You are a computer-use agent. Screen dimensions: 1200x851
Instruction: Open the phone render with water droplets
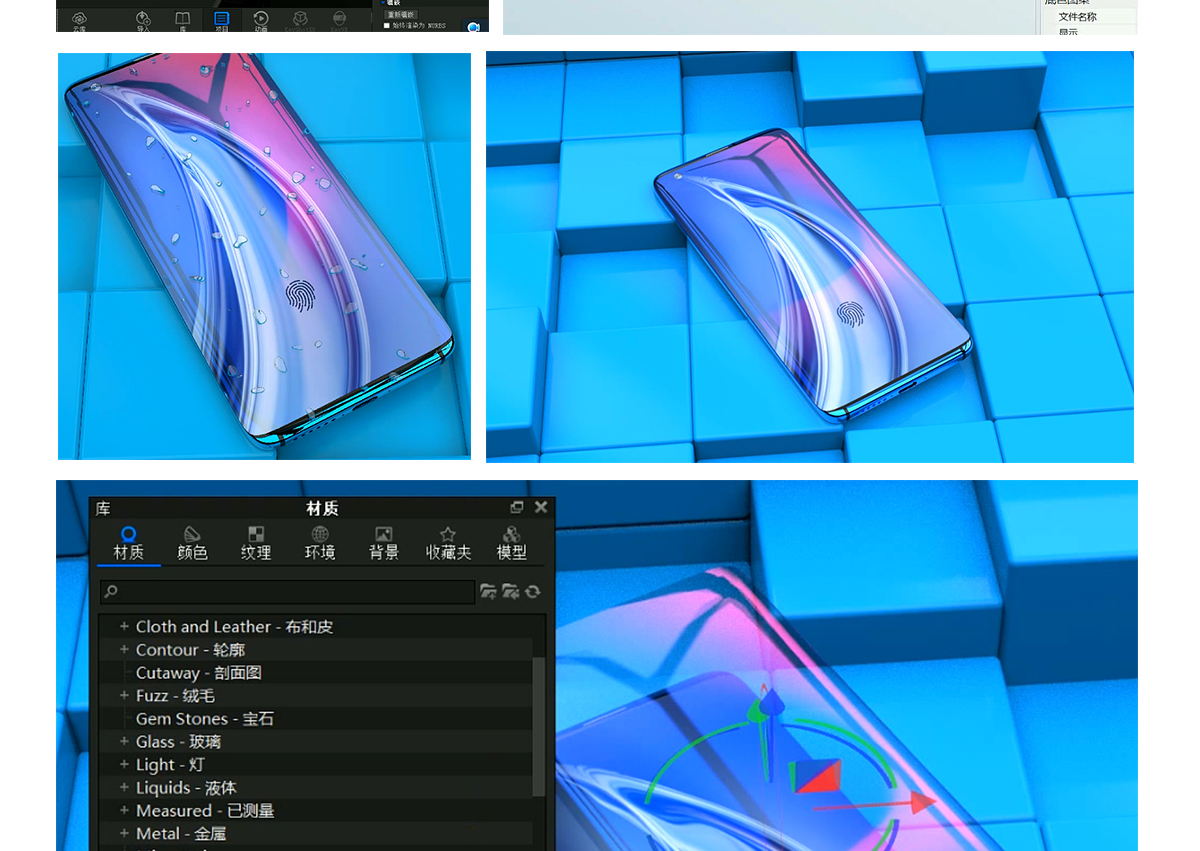264,256
